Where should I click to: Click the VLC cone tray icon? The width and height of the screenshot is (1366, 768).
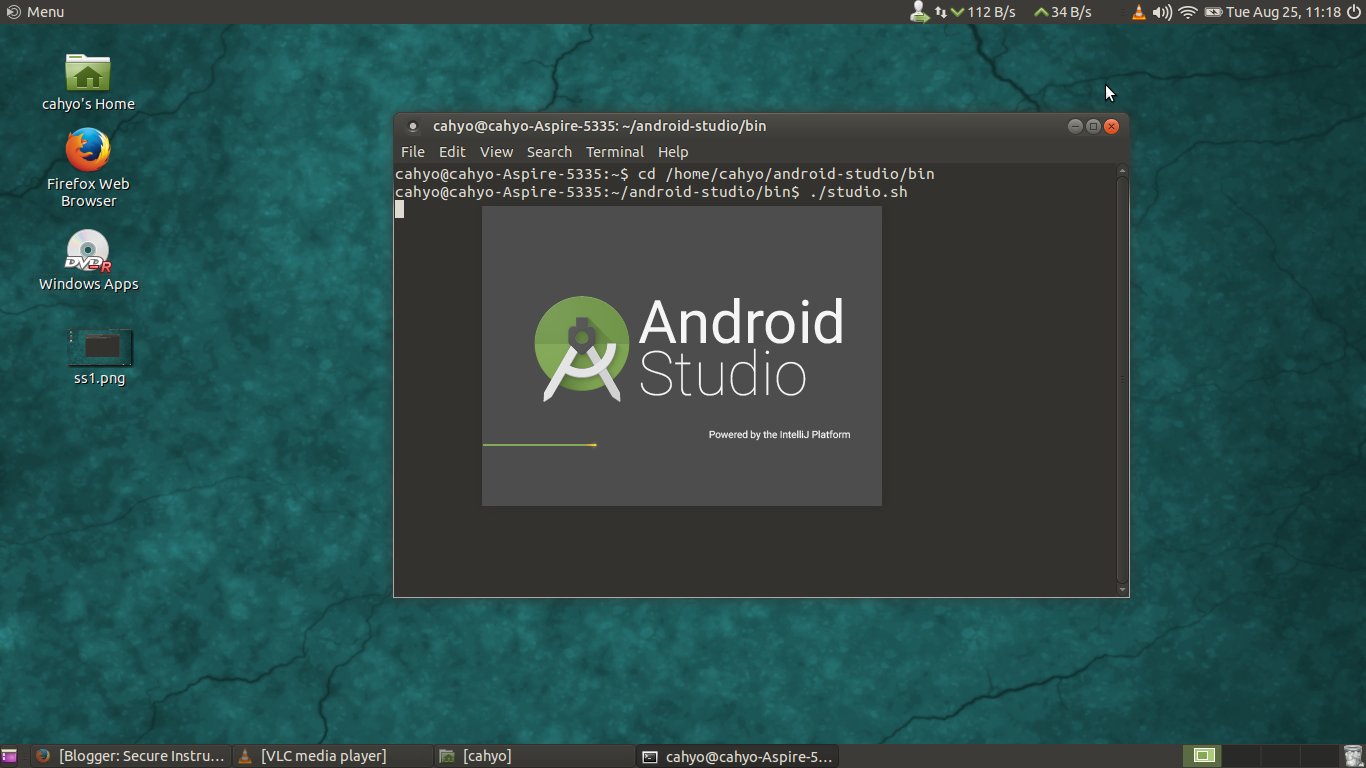pyautogui.click(x=1138, y=12)
